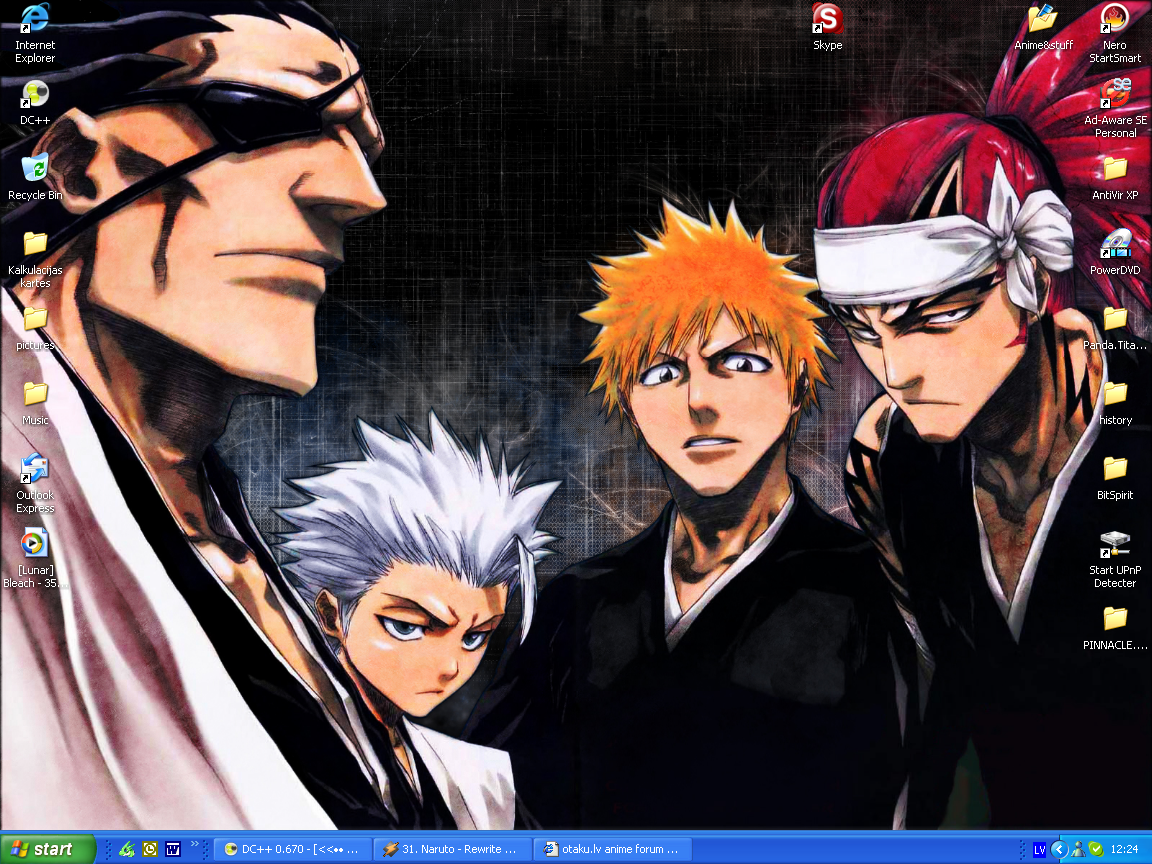This screenshot has width=1152, height=864.
Task: Click the 12:24 taskbar clock
Action: click(1124, 849)
